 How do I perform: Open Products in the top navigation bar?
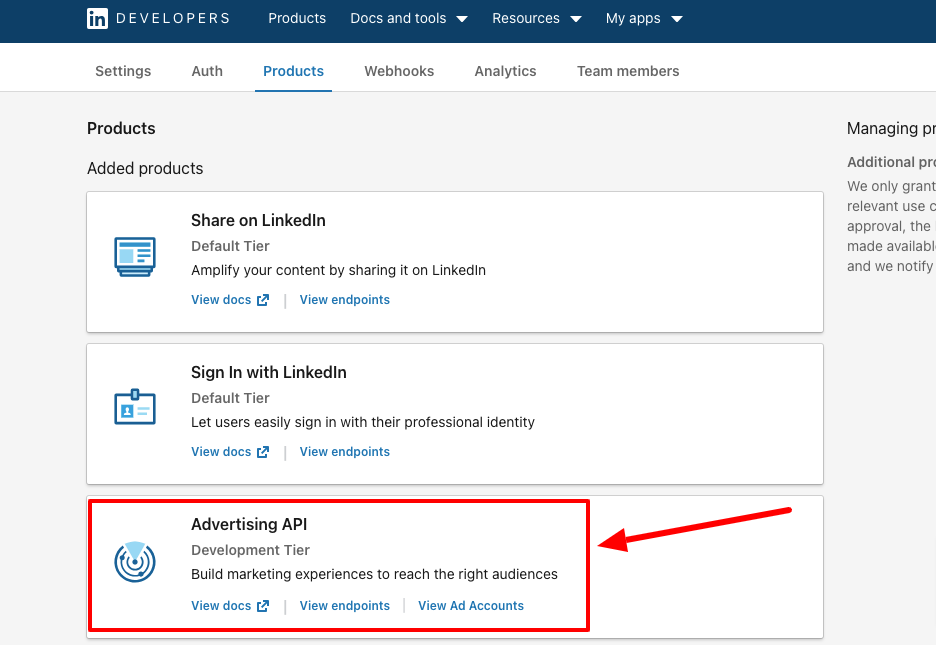297,18
